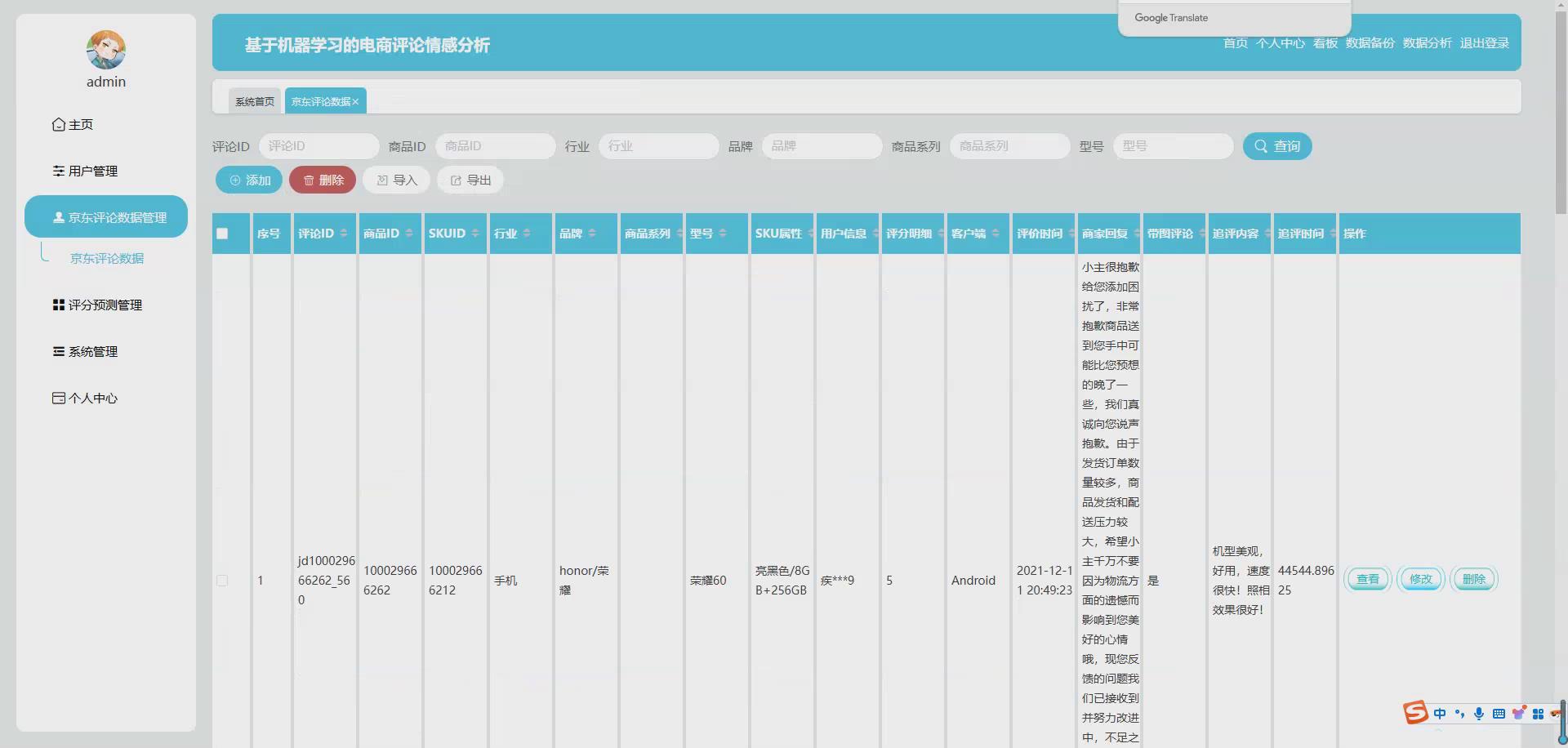Open 数据分析 in the top navigation
This screenshot has height=748, width=1568.
click(x=1427, y=43)
